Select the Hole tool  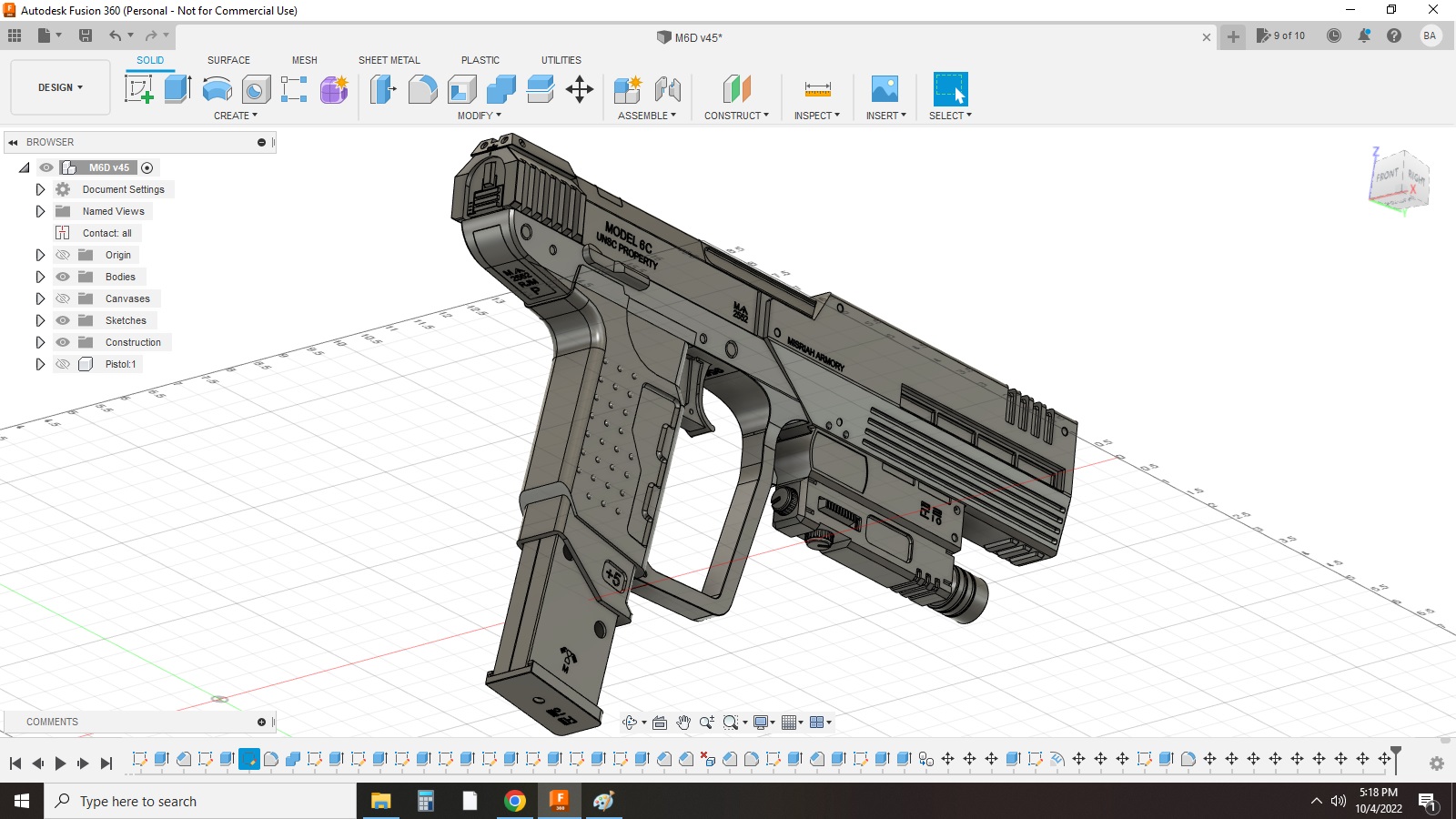(x=256, y=89)
